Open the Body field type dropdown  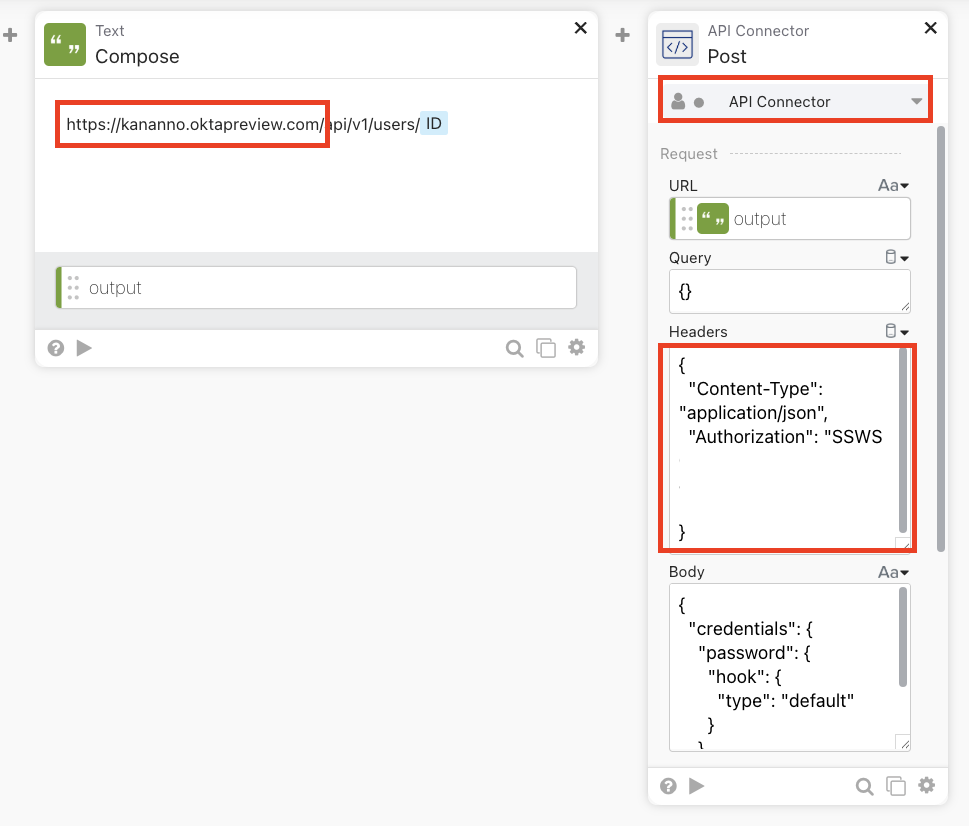coord(893,573)
